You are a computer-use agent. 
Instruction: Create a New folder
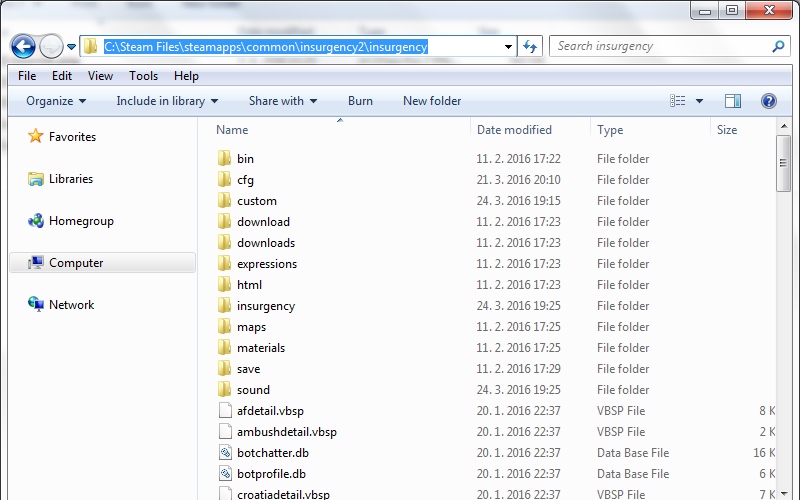click(x=432, y=101)
